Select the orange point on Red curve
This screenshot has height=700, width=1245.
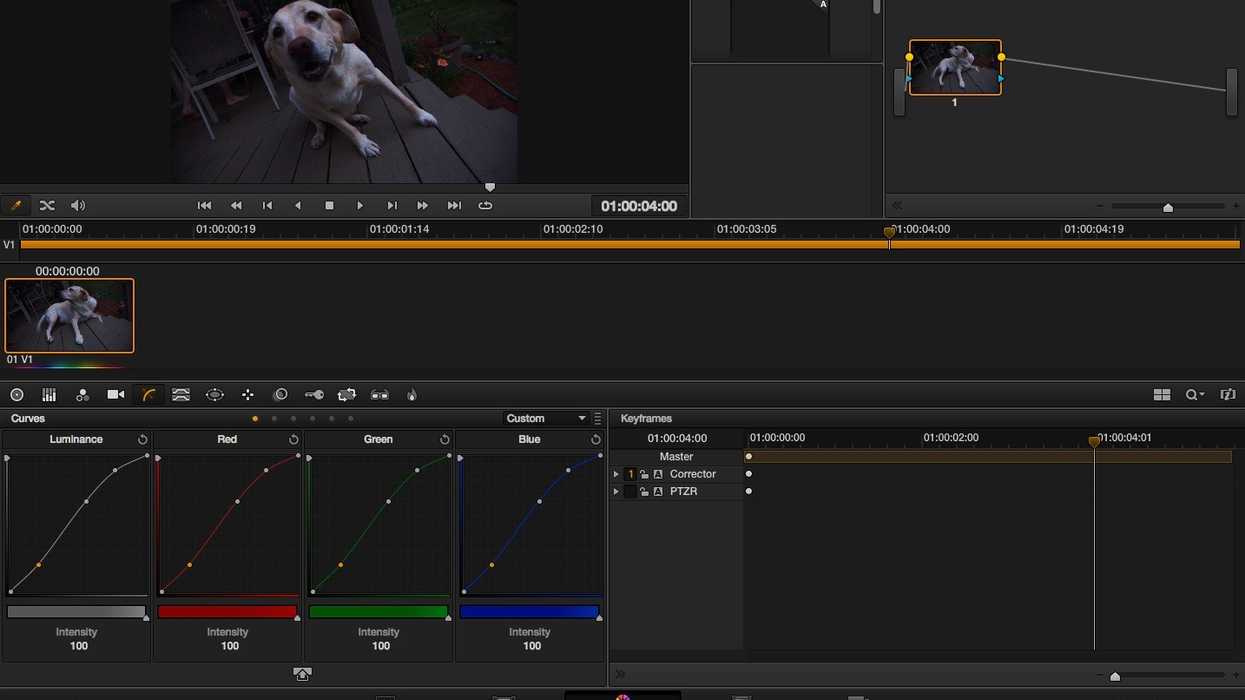tap(190, 565)
